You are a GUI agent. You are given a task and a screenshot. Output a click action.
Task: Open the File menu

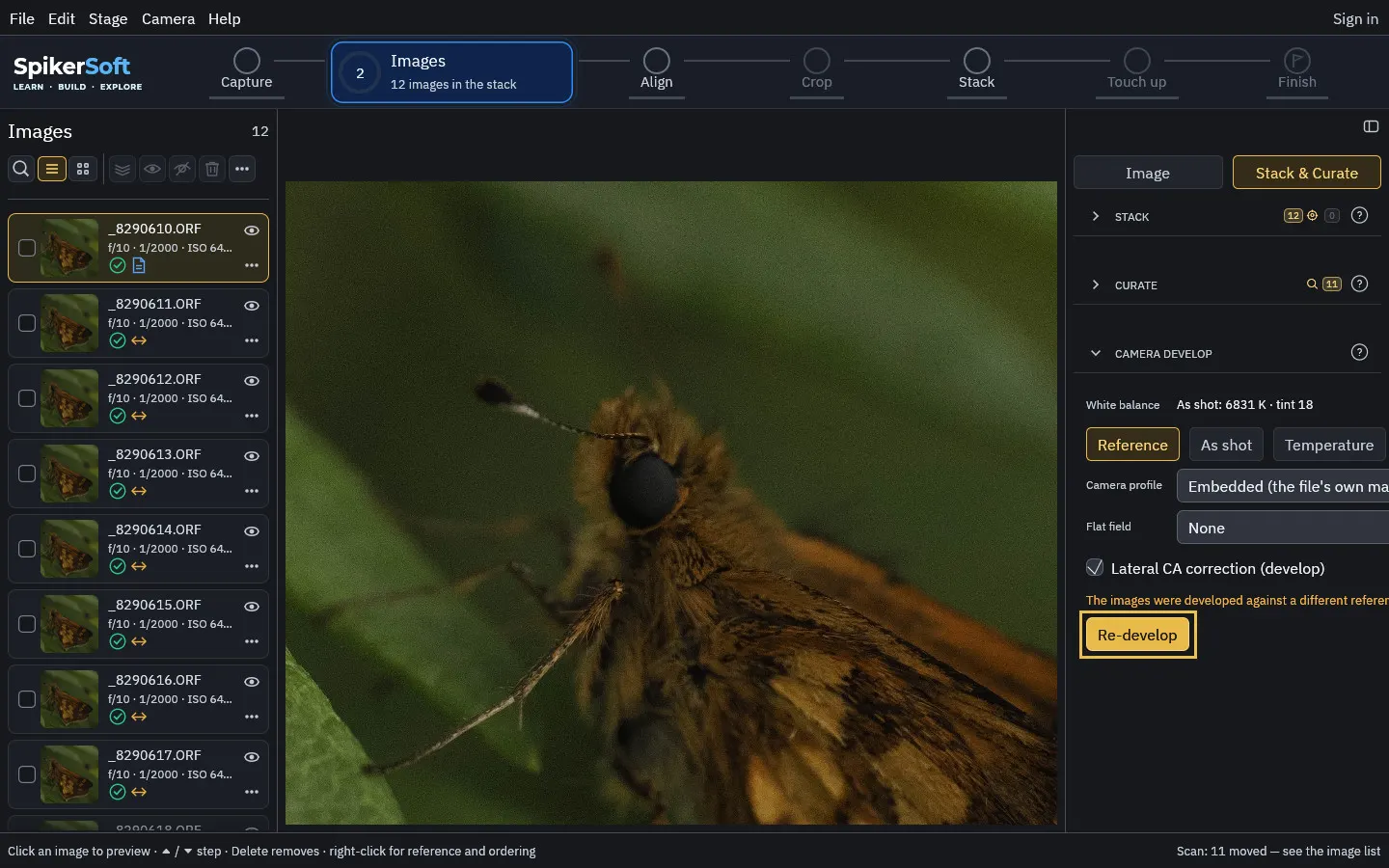coord(21,18)
